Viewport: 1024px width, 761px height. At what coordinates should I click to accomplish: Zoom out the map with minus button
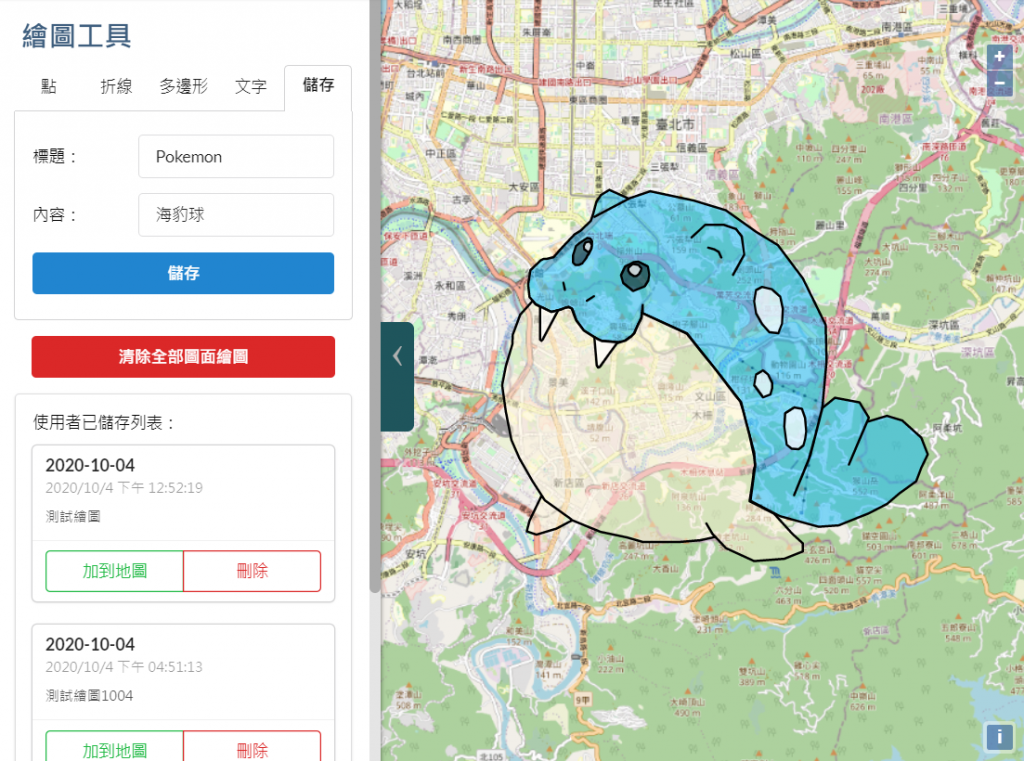point(999,83)
